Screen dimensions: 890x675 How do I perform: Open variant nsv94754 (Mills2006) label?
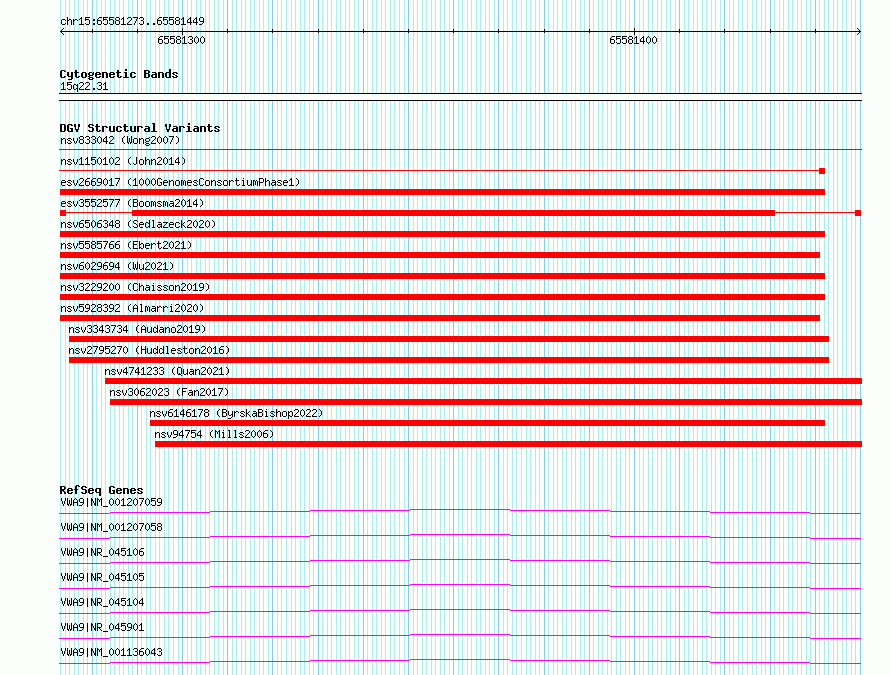pos(214,434)
